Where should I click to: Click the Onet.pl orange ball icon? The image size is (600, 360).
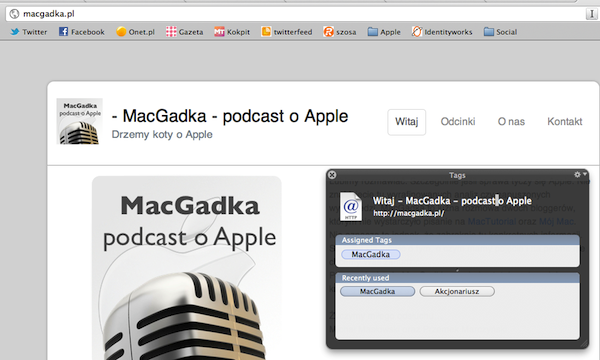(121, 31)
